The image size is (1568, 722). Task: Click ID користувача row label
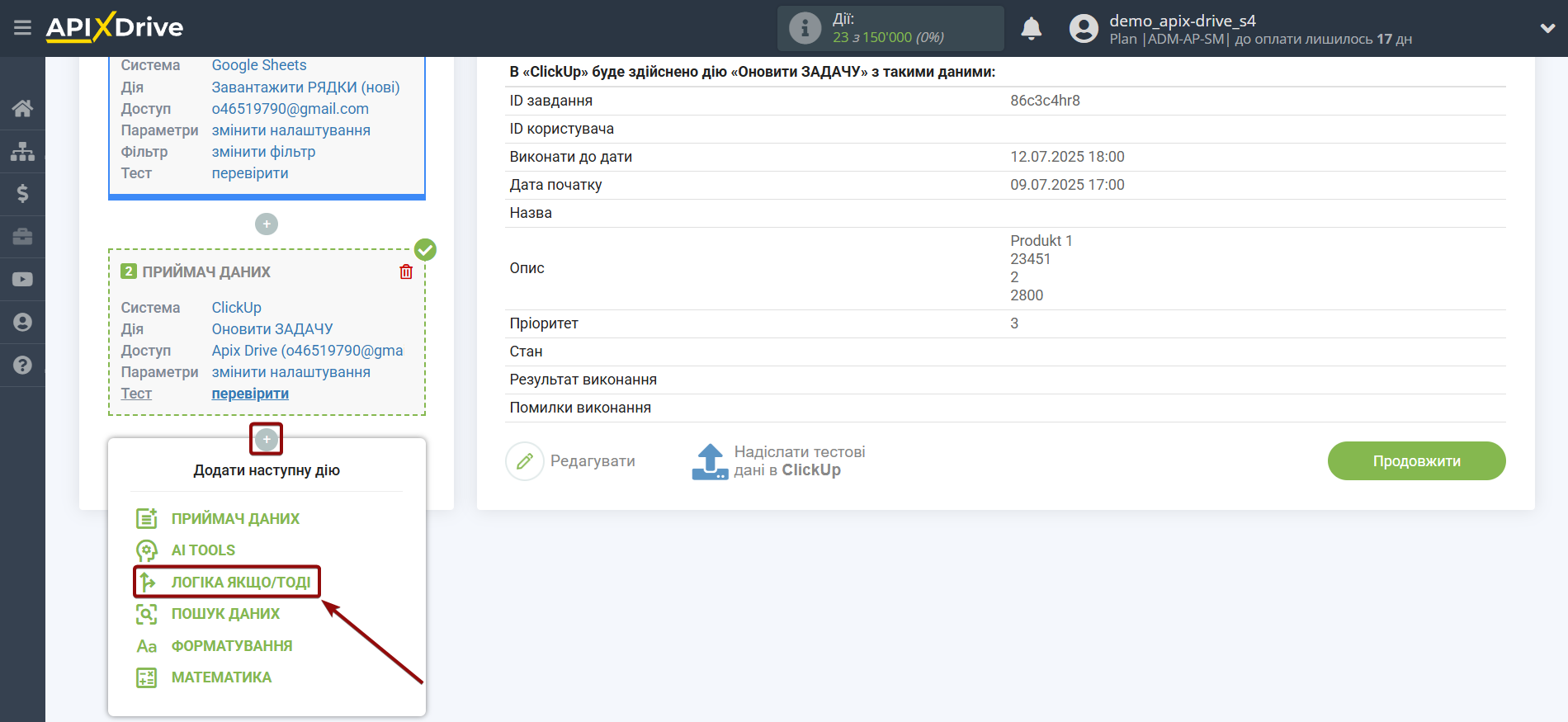coord(561,129)
